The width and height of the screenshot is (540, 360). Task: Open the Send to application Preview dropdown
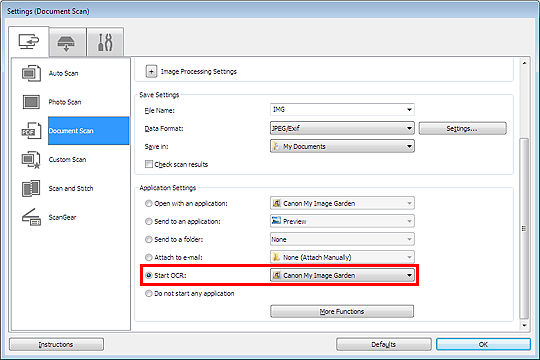[342, 221]
